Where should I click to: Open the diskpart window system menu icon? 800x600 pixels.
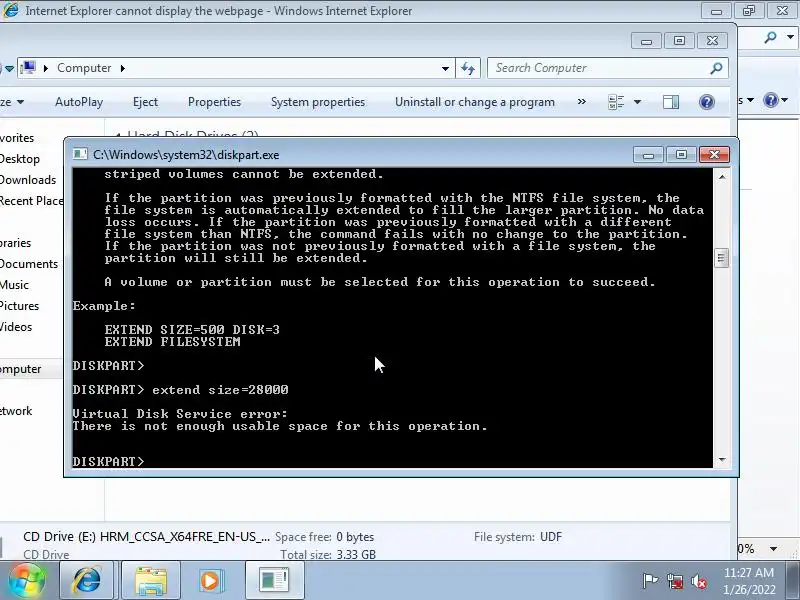coord(80,154)
